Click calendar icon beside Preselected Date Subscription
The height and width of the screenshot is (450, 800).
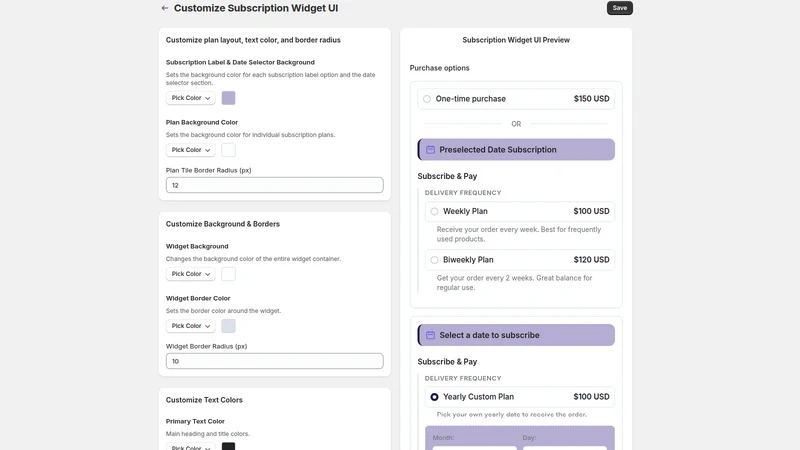click(430, 149)
